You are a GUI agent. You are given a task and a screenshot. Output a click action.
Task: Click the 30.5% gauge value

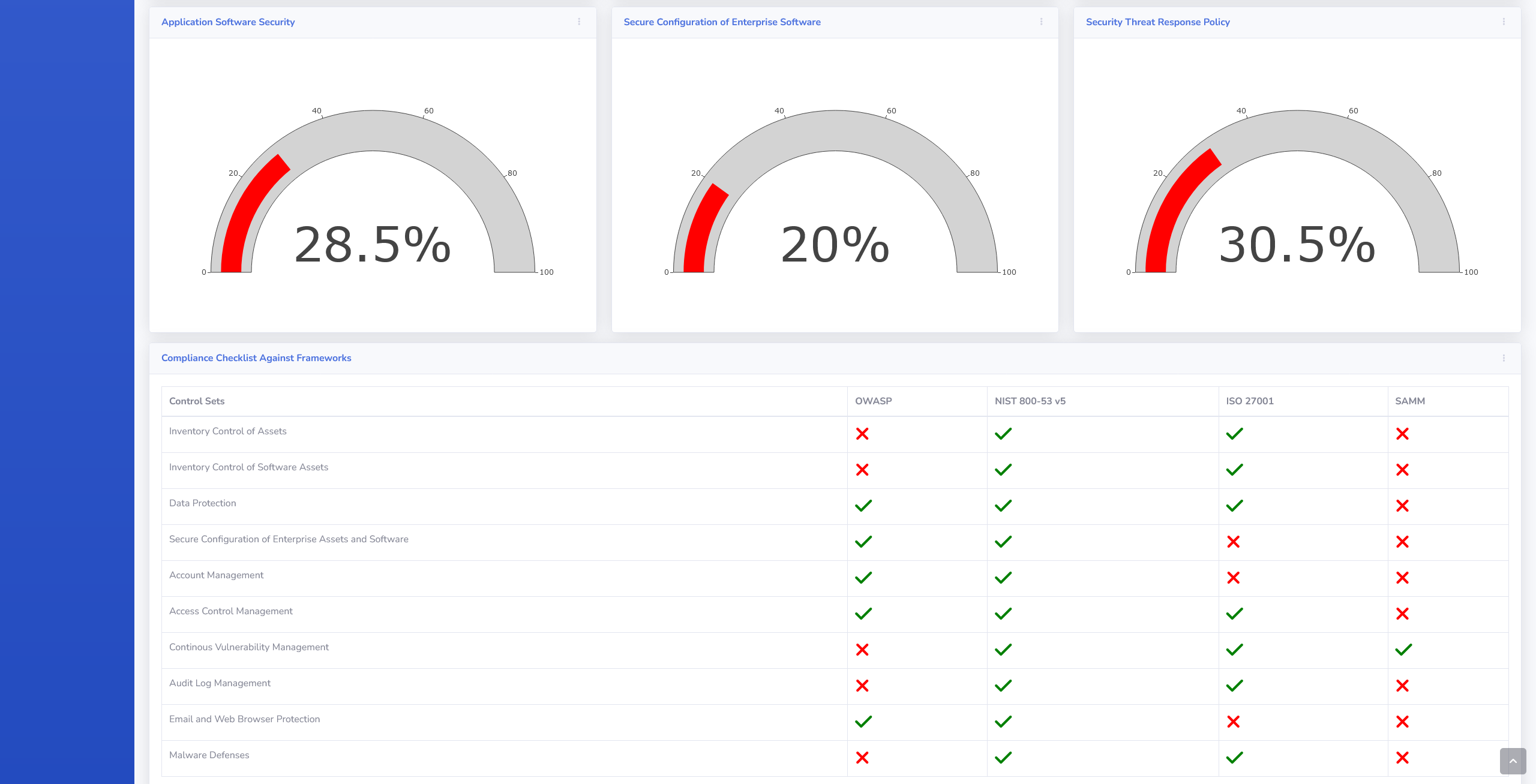pyautogui.click(x=1297, y=245)
